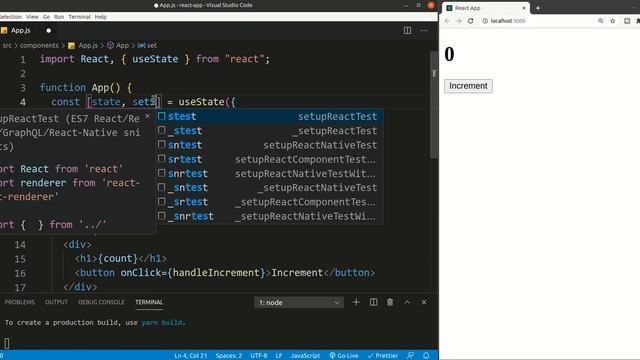Click the yarn build text in terminal
Viewport: 640px width, 360px height.
pyautogui.click(x=162, y=322)
